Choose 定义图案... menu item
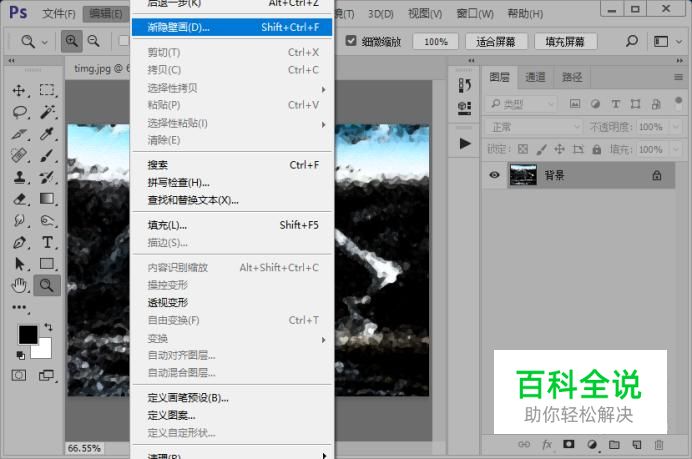This screenshot has width=692, height=459. pyautogui.click(x=232, y=416)
